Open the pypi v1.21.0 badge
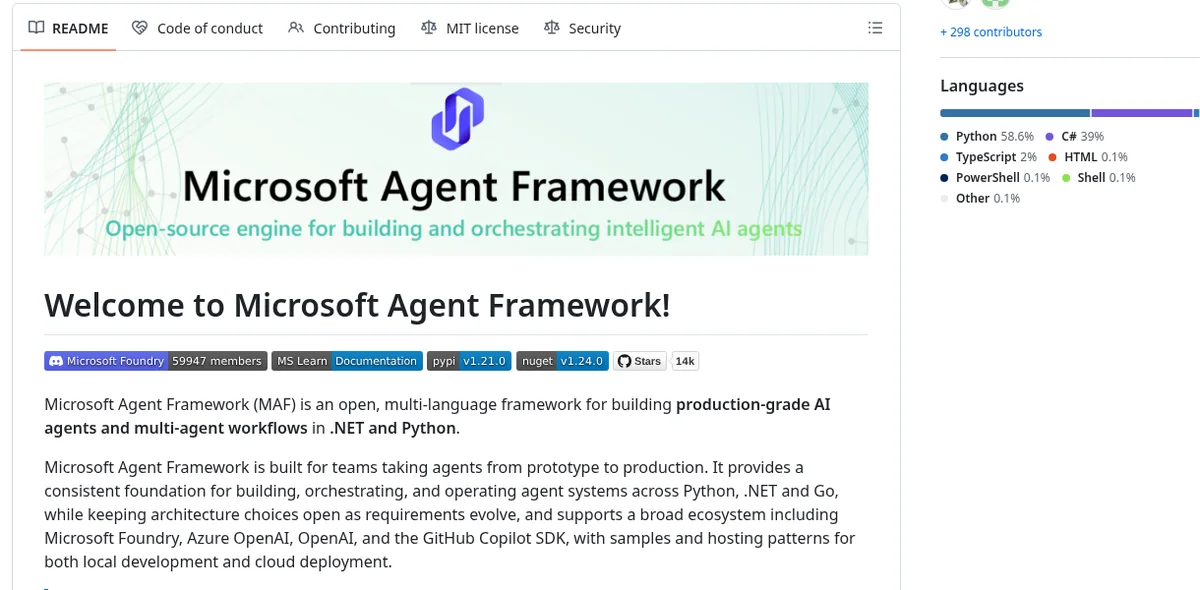Image resolution: width=1200 pixels, height=590 pixels. [x=469, y=361]
